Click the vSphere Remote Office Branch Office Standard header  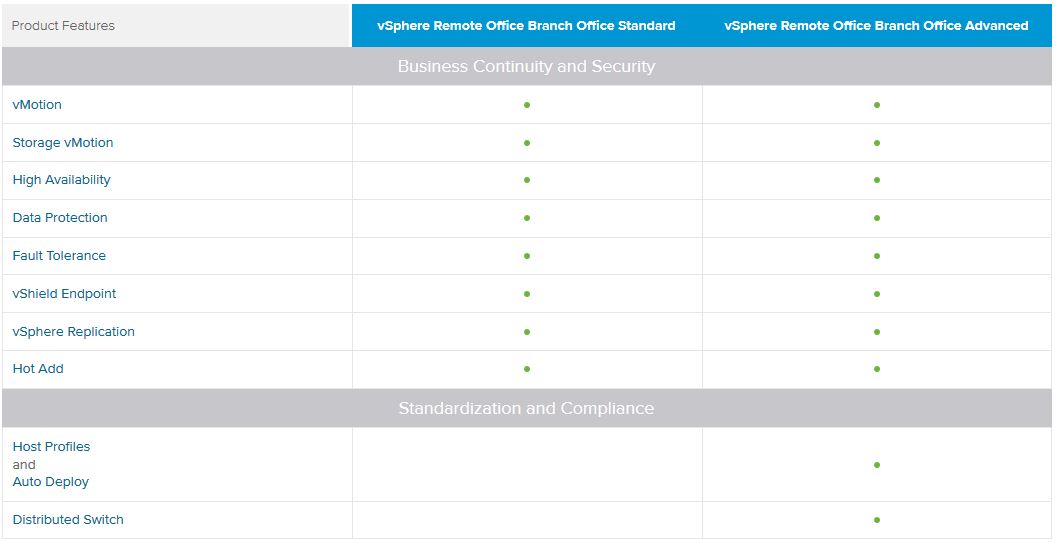click(527, 26)
